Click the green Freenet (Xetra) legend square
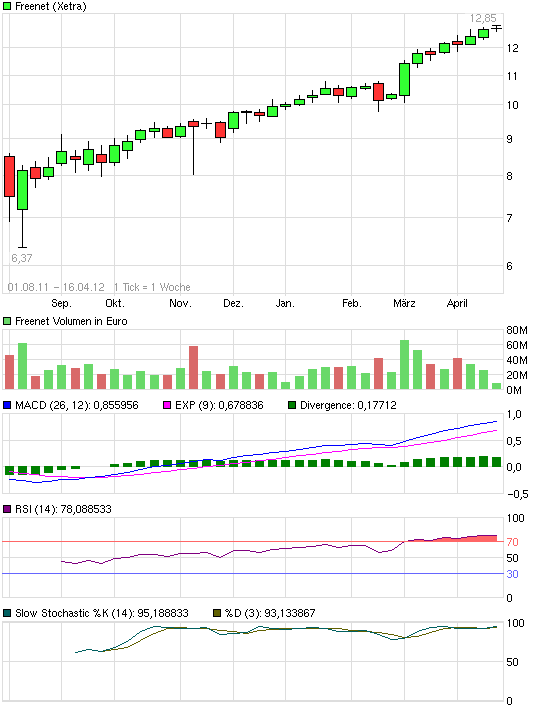Viewport: 545px width, 710px height. (x=7, y=6)
